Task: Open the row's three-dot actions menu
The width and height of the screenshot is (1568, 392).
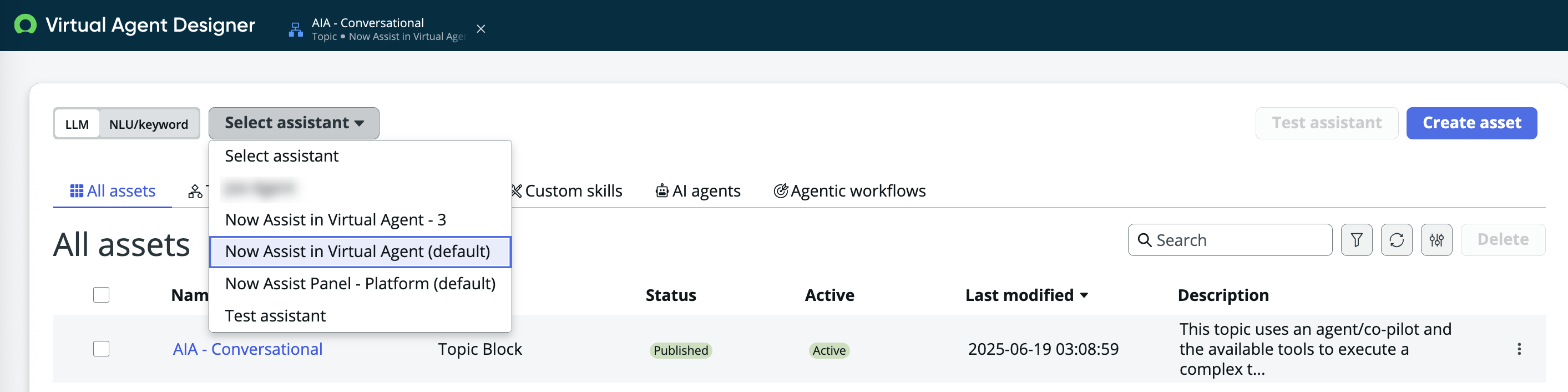Action: pyautogui.click(x=1519, y=349)
